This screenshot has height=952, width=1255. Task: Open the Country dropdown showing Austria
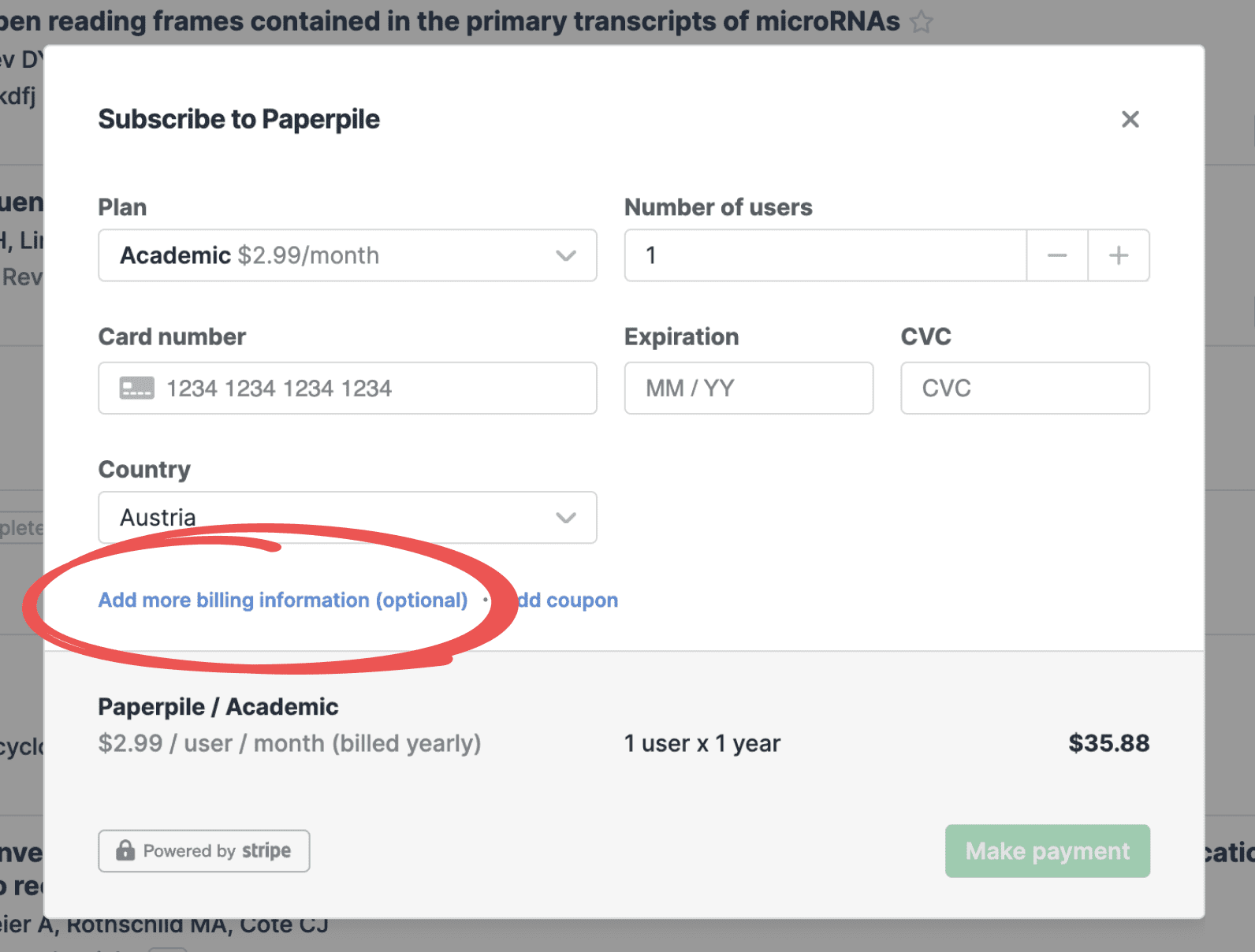point(331,517)
